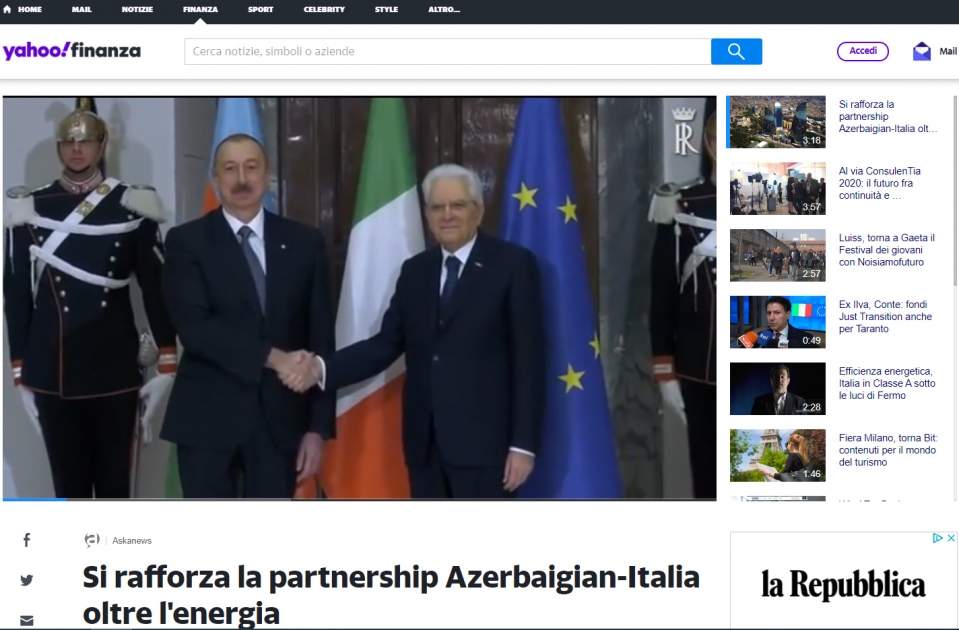
Task: Click the blue search magnifier button
Action: tap(736, 51)
